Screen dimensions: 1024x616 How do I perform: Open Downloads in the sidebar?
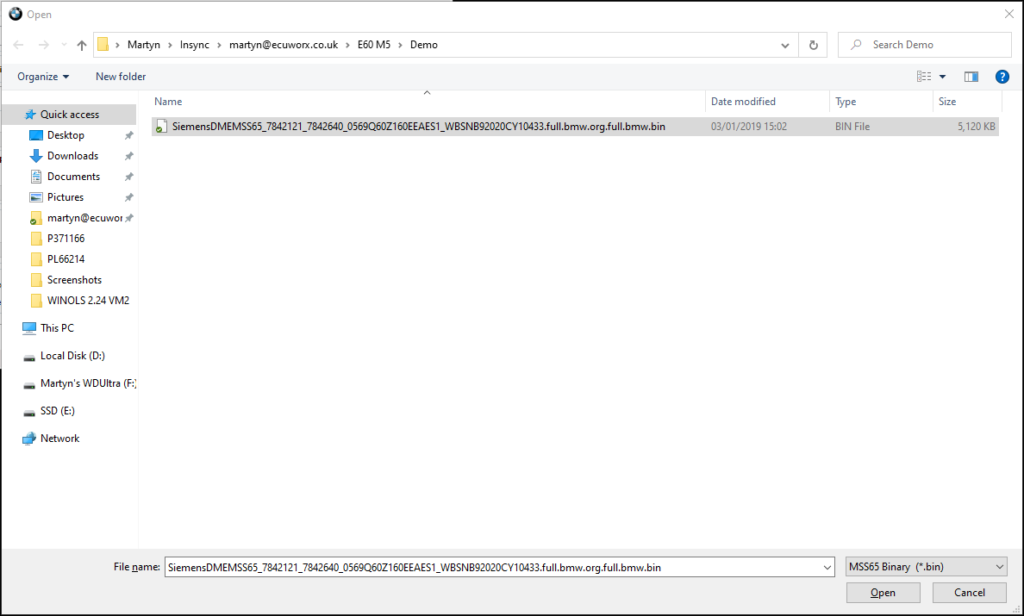coord(72,156)
